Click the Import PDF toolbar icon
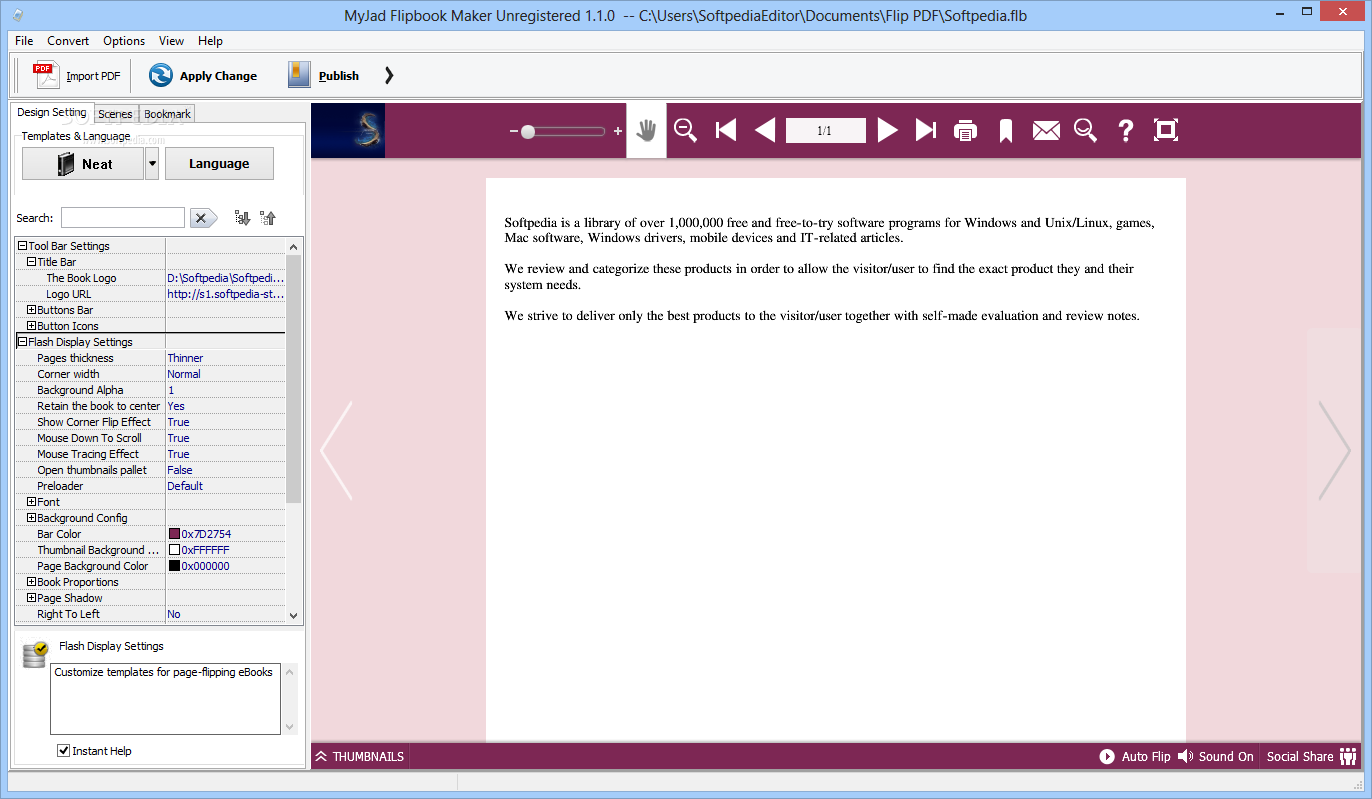 coord(47,75)
